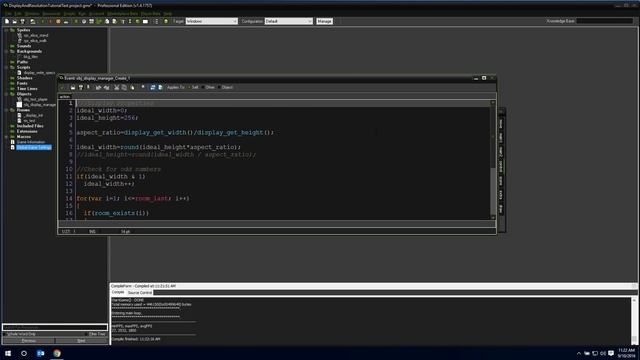
Task: Cut selection using the scissors icon
Action: pyautogui.click(x=116, y=87)
